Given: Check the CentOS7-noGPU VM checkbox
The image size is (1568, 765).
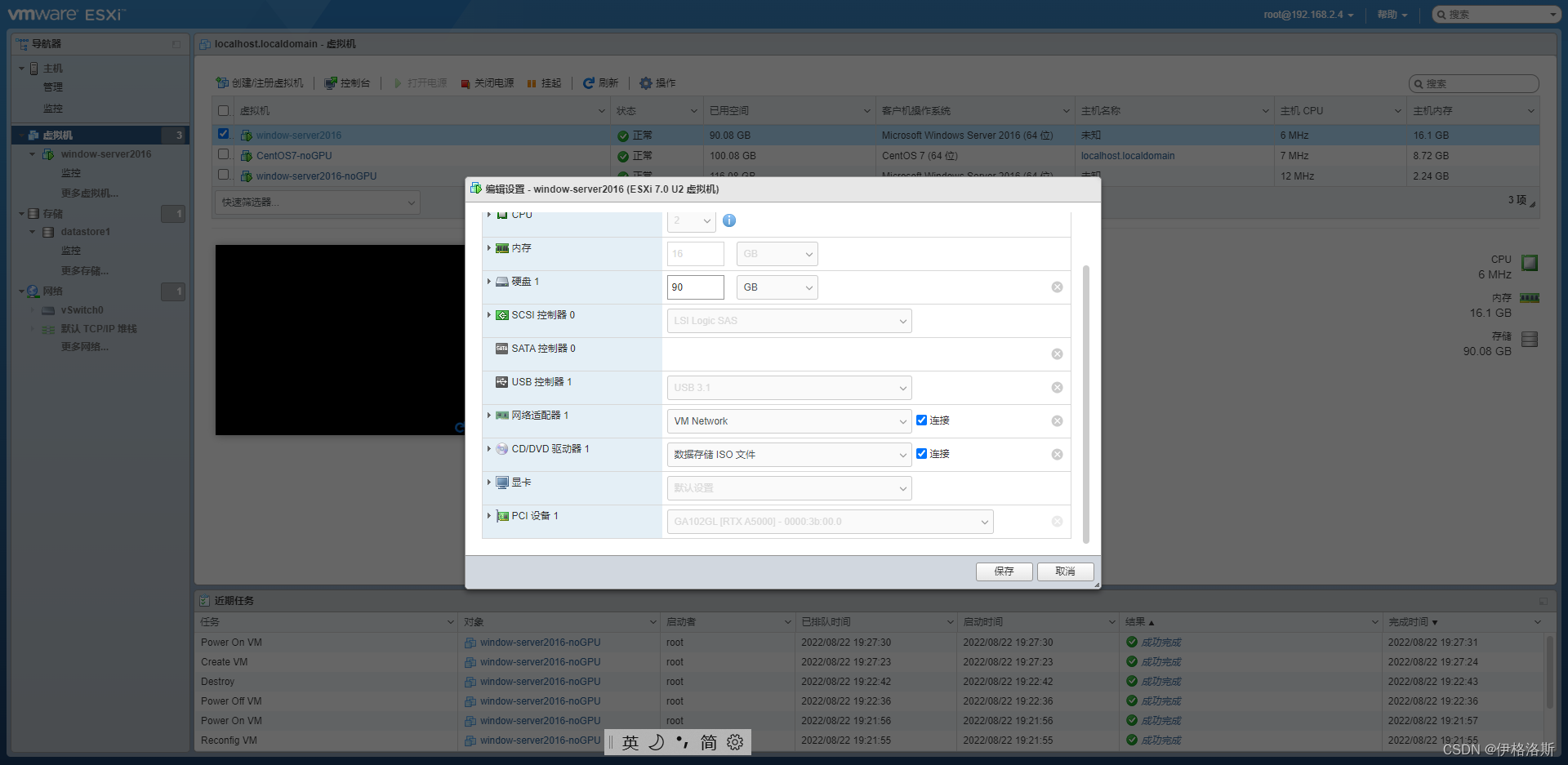Looking at the screenshot, I should click(x=223, y=154).
